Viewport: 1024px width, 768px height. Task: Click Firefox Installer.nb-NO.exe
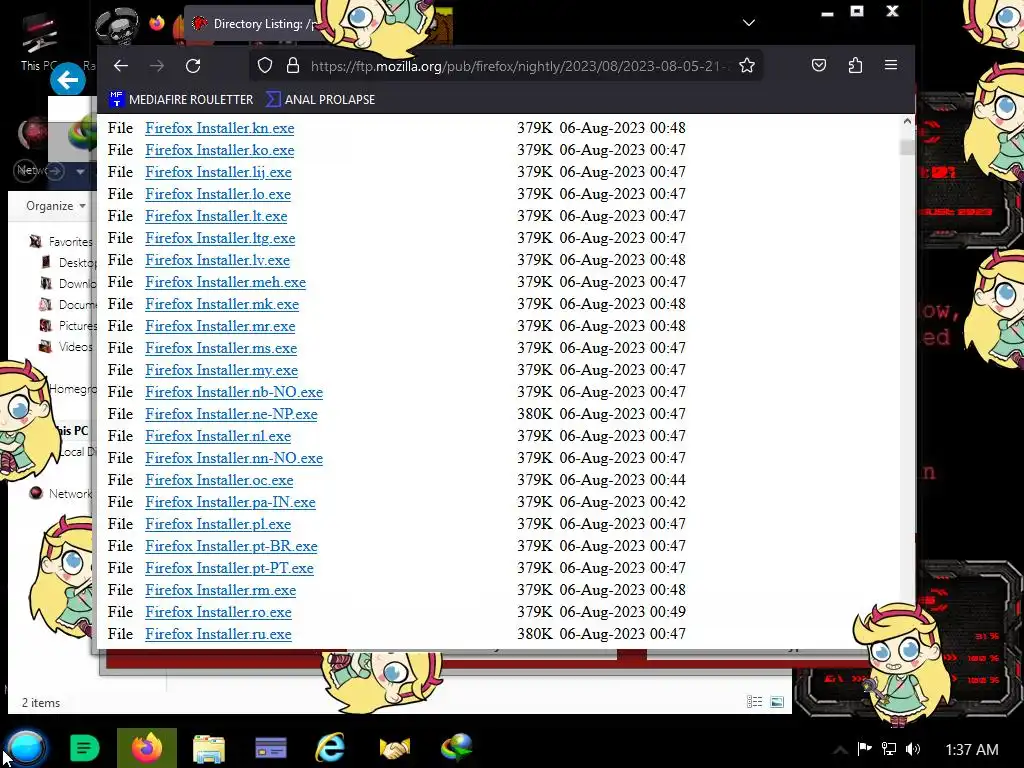coord(234,392)
